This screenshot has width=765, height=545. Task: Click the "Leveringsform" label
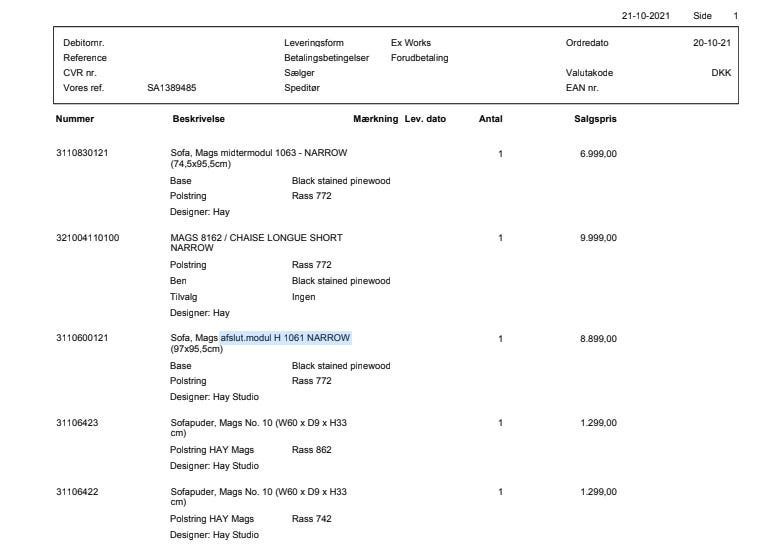pyautogui.click(x=314, y=42)
